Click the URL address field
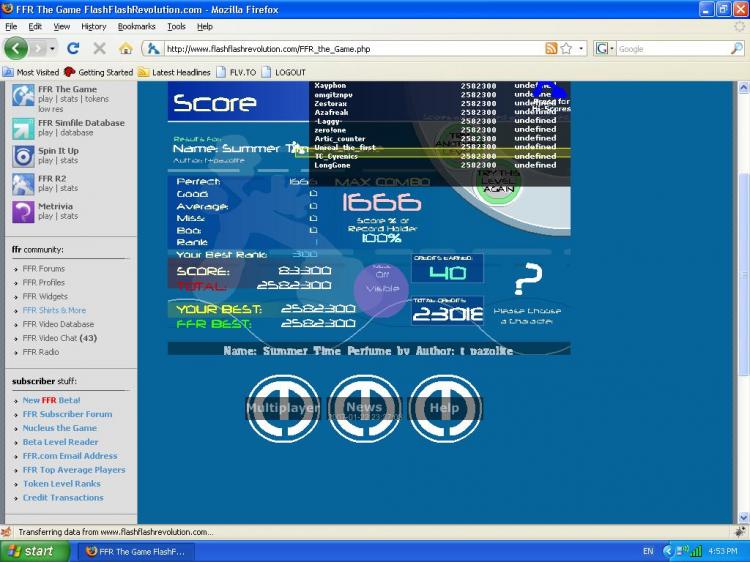The height and width of the screenshot is (562, 750). click(x=354, y=49)
